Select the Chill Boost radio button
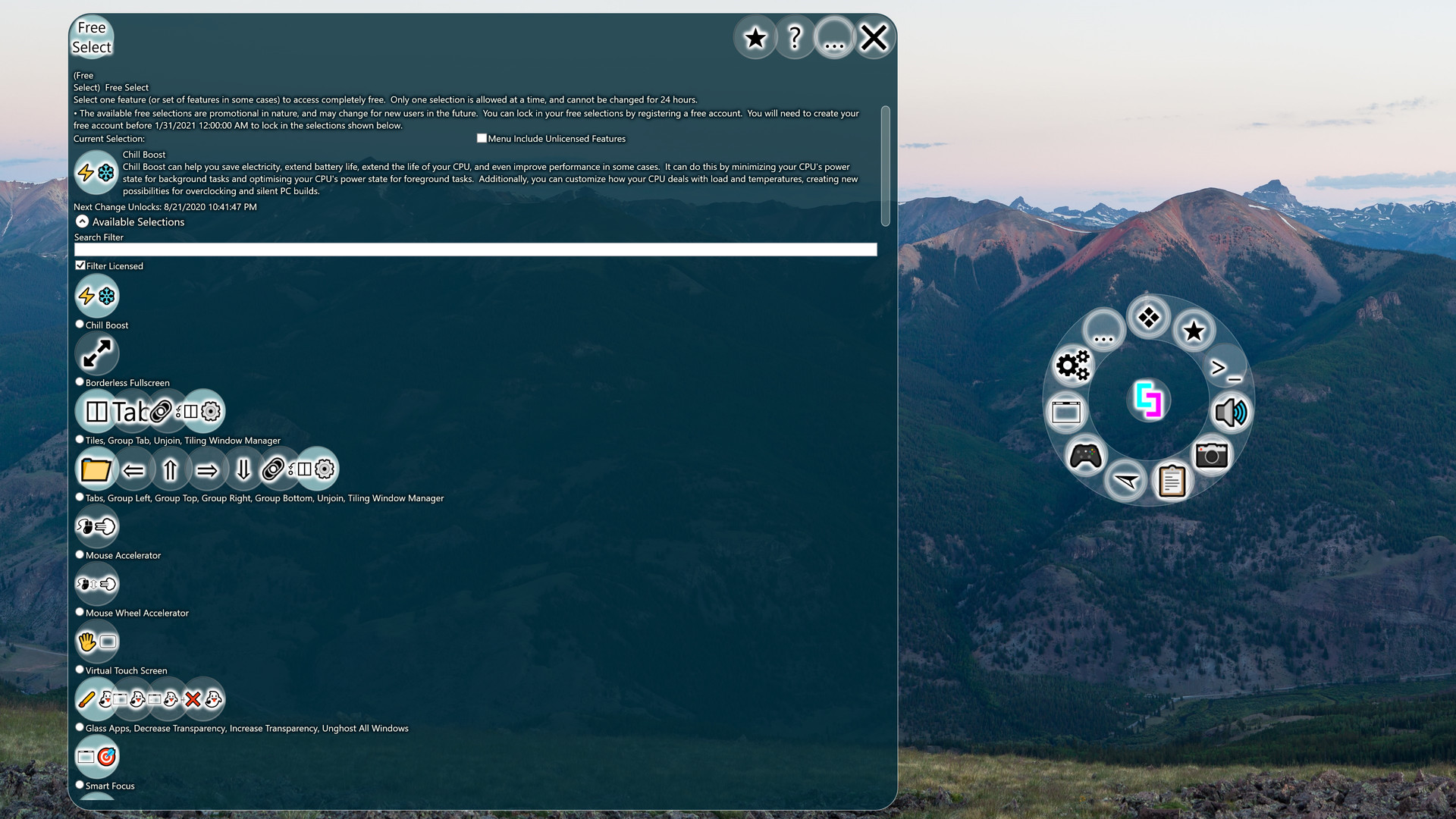The image size is (1456, 819). pyautogui.click(x=80, y=323)
